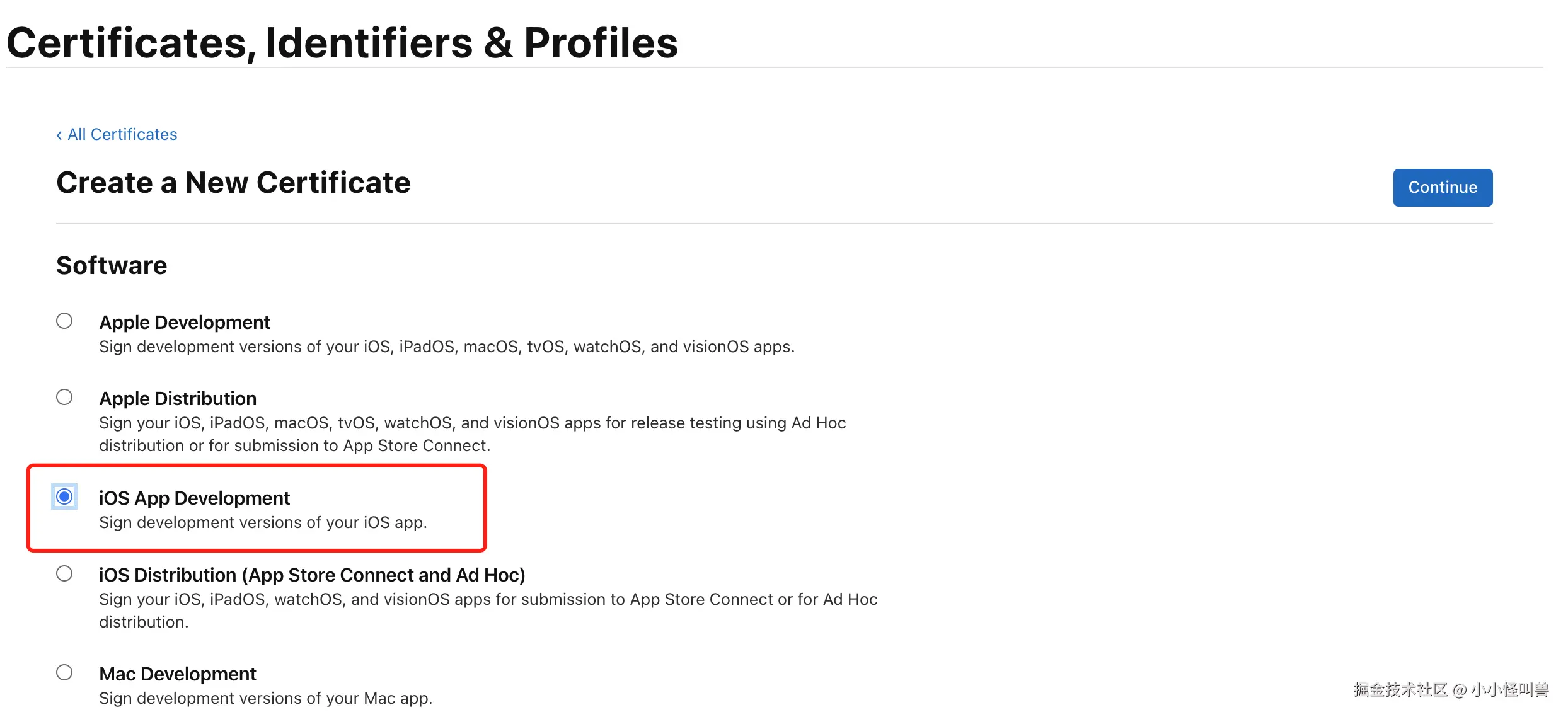Click the Software section heading
Screen dimensions: 1568x717
(112, 265)
